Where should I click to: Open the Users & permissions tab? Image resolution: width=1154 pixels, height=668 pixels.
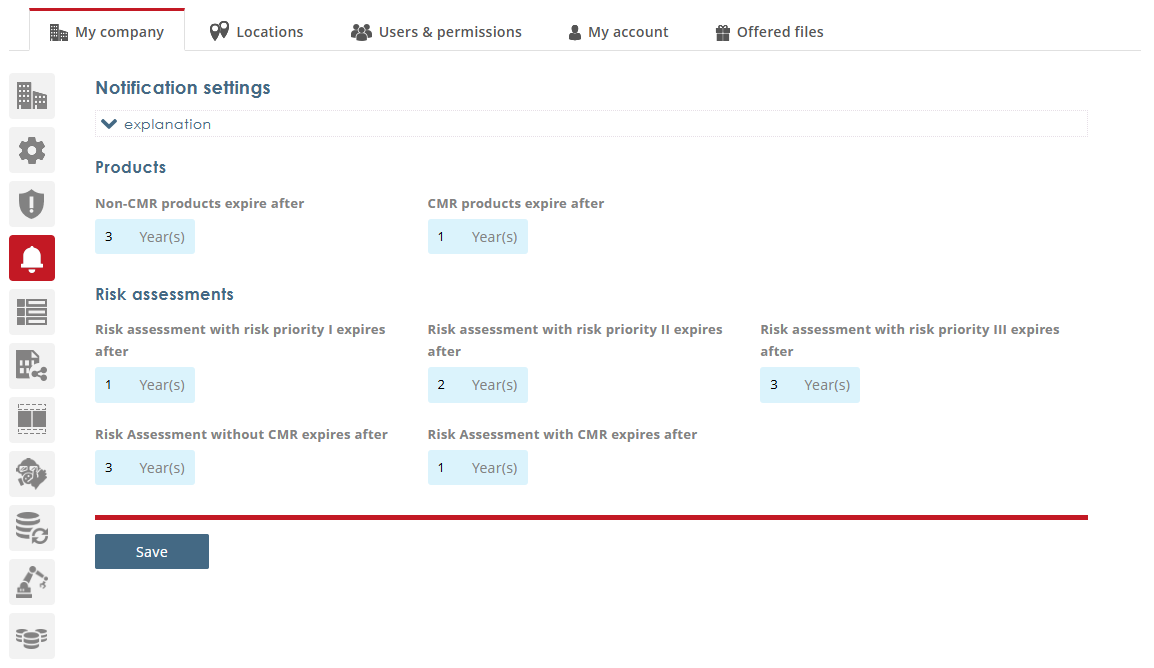(436, 32)
